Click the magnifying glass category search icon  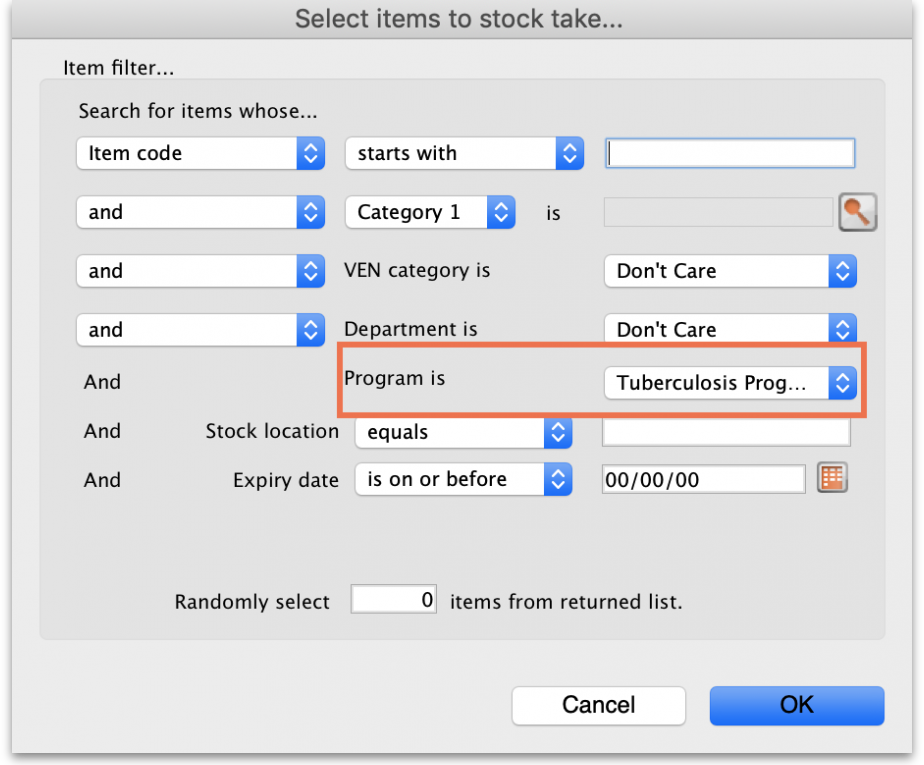[x=857, y=212]
